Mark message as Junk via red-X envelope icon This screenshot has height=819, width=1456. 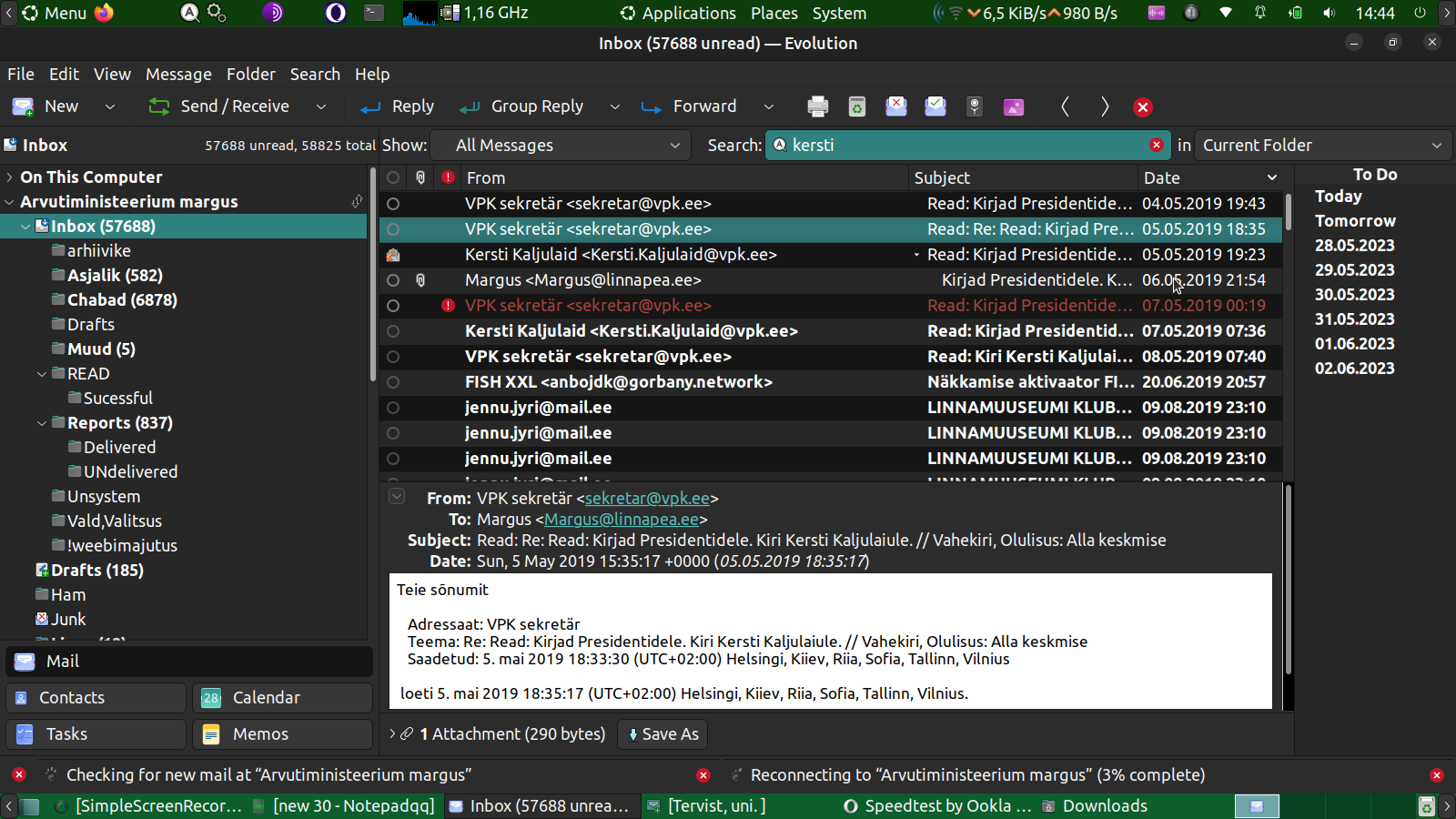[895, 106]
